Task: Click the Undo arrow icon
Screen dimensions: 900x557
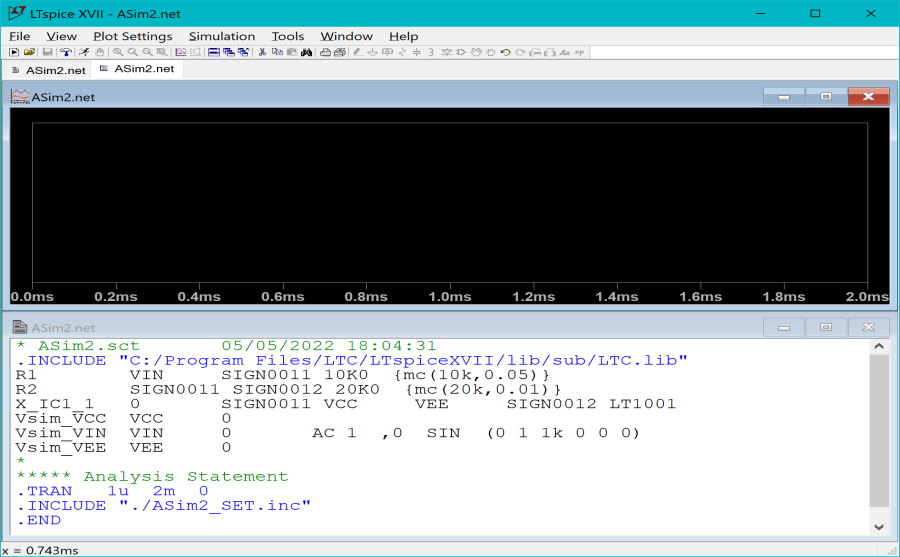Action: (505, 52)
